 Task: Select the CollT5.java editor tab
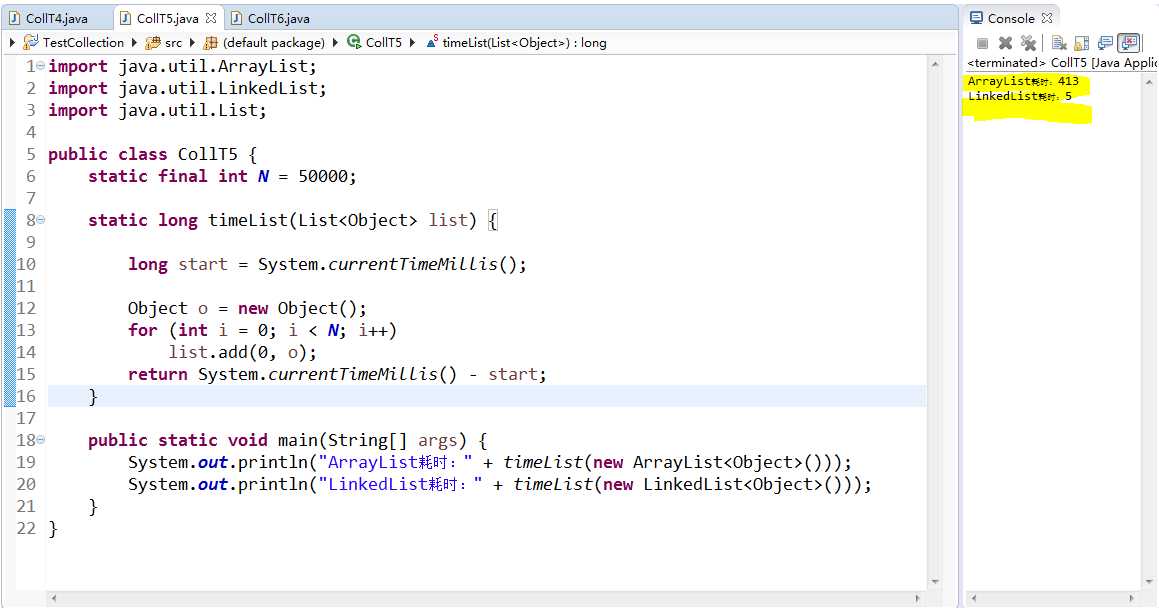coord(168,18)
